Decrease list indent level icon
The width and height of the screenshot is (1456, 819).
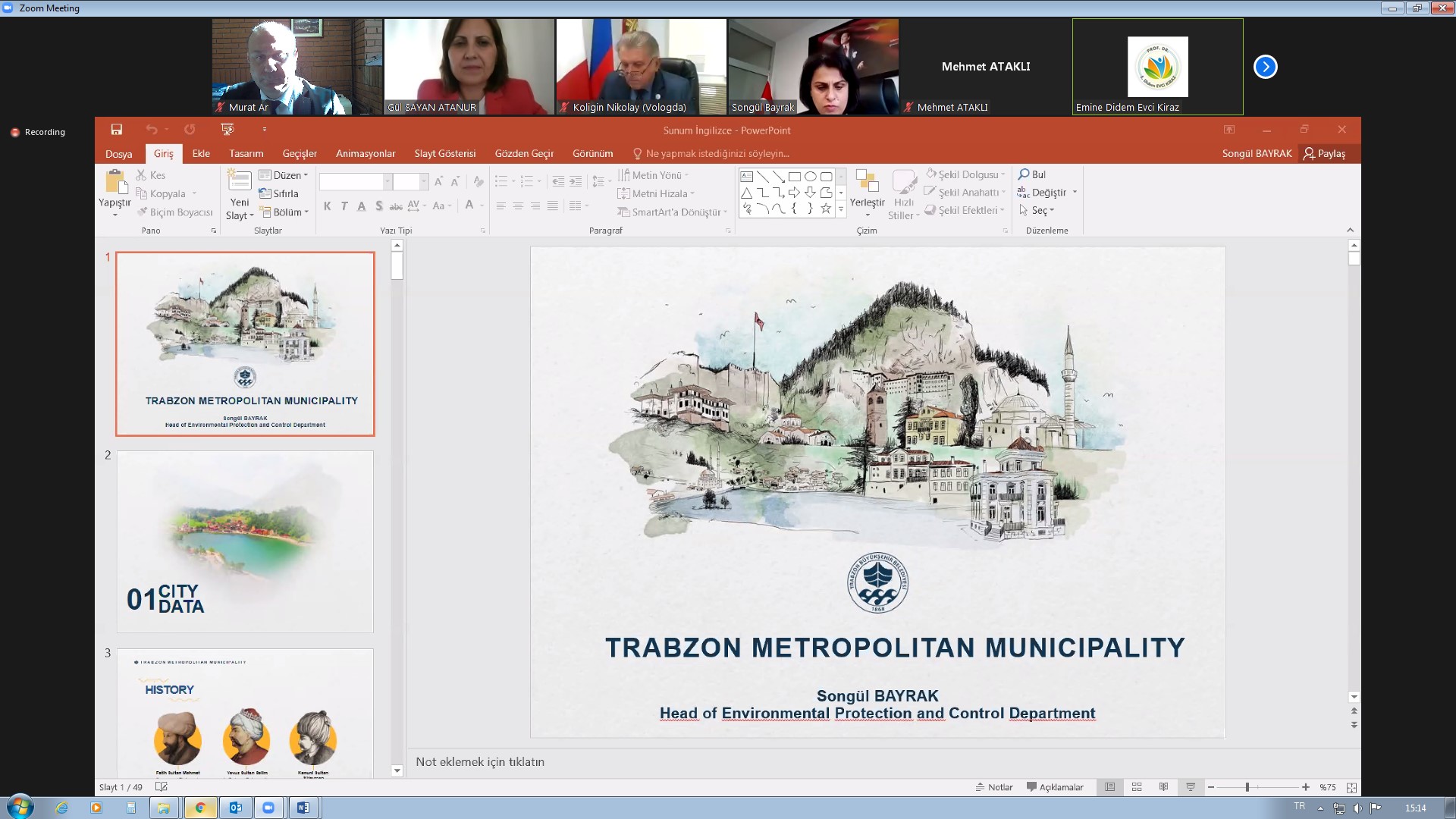558,181
